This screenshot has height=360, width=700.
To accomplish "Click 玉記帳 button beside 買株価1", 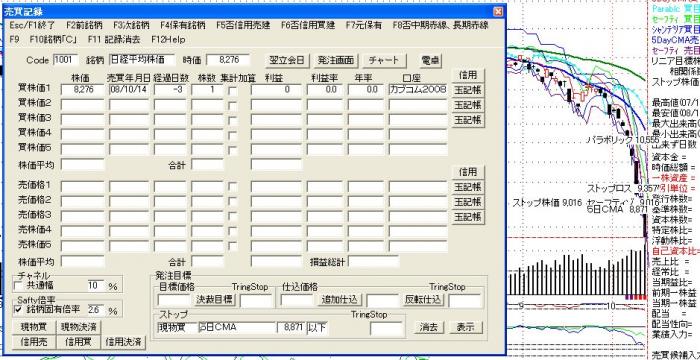I will coord(468,90).
